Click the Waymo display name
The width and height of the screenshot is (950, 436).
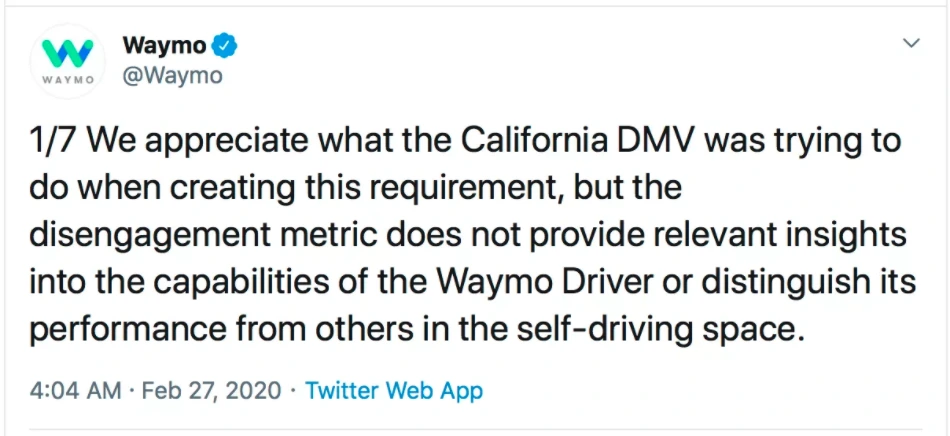click(x=164, y=46)
